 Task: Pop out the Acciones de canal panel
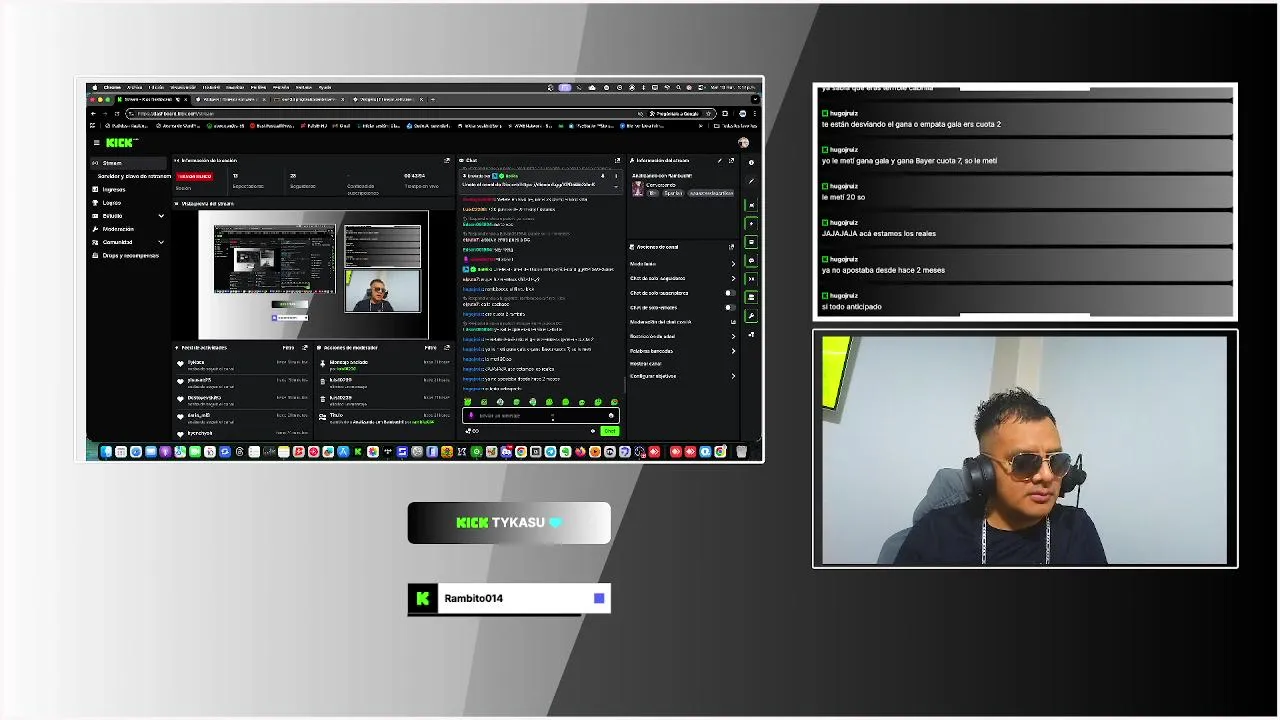pos(731,247)
